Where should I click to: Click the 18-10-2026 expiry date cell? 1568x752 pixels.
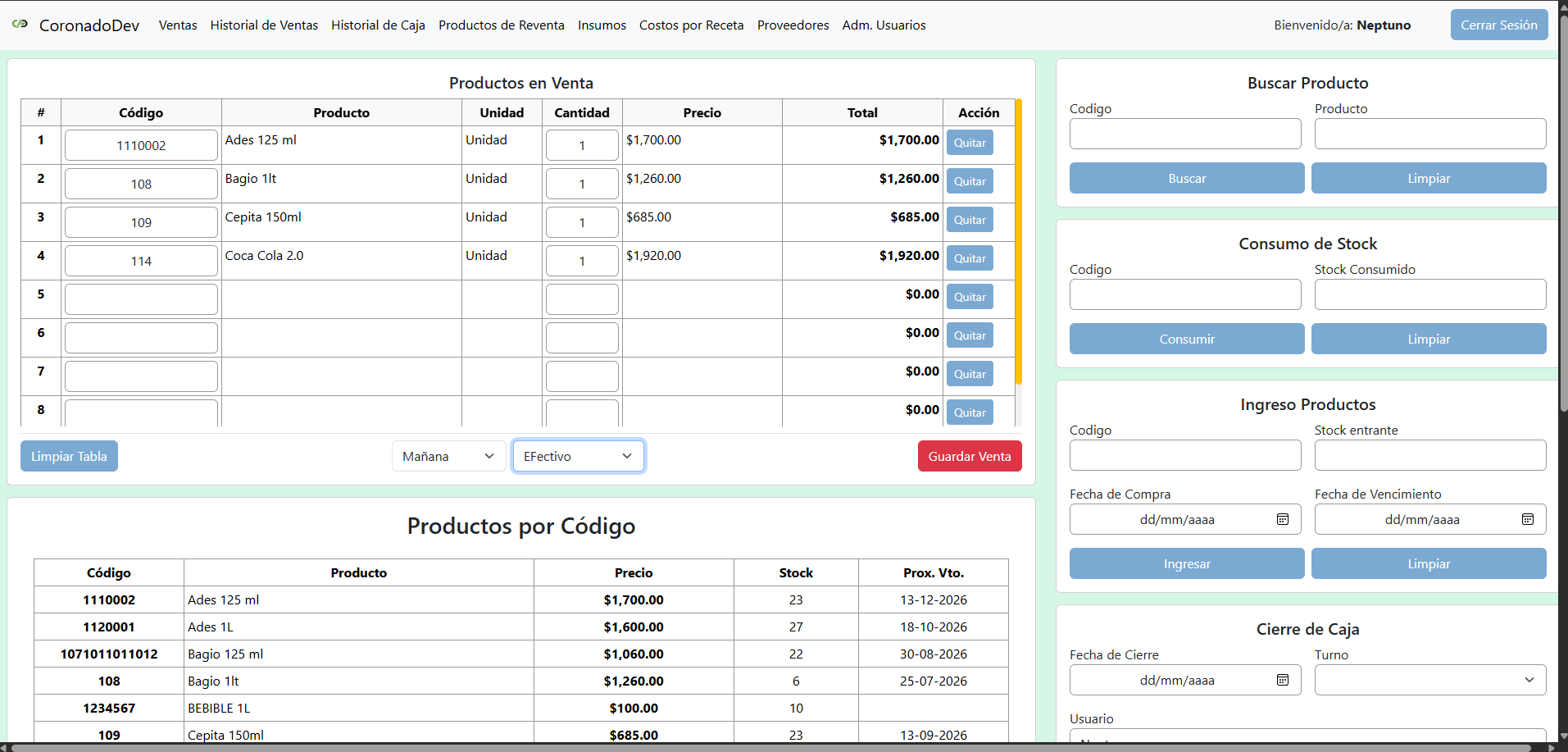(x=934, y=627)
